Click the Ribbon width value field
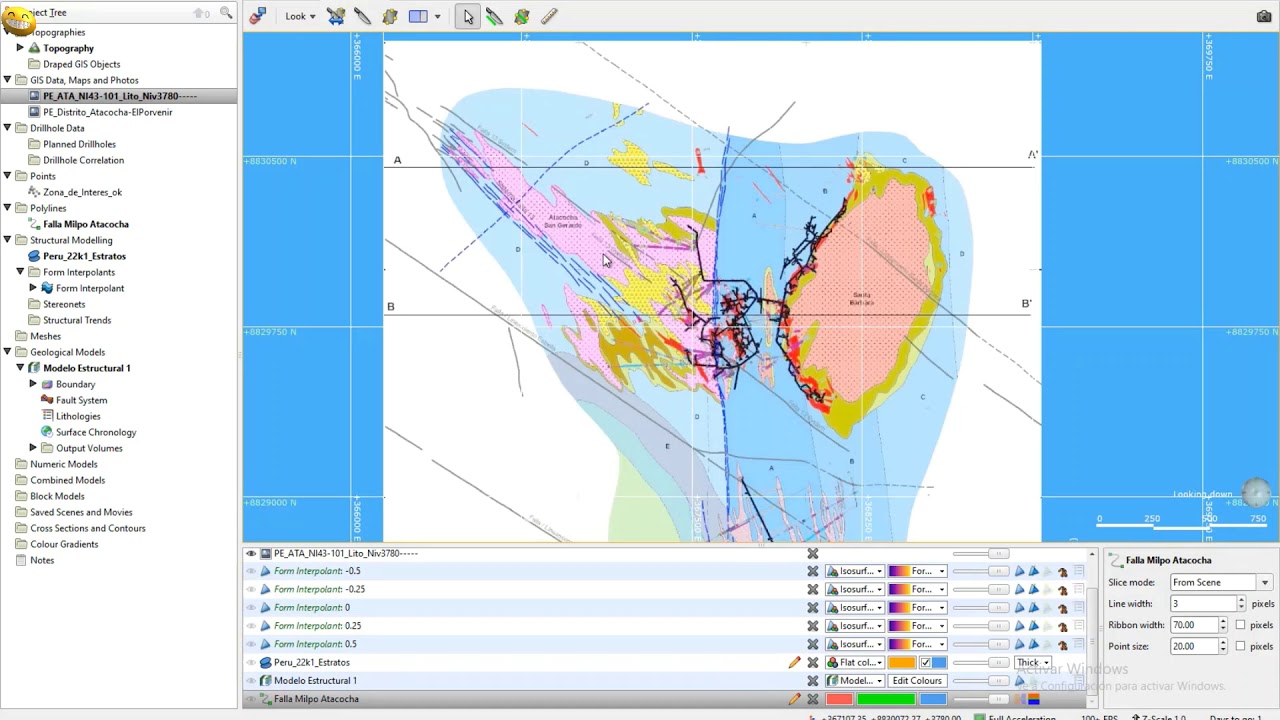1280x720 pixels. (1194, 625)
